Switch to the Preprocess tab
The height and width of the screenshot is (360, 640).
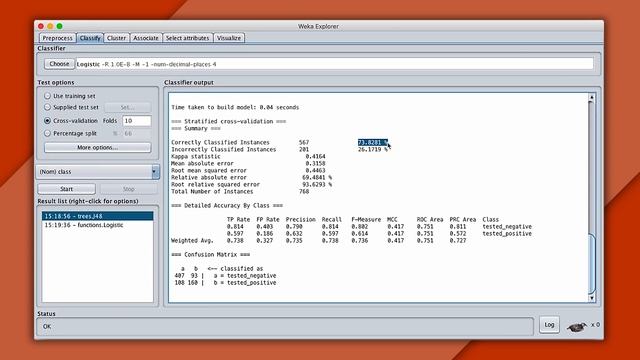tap(57, 38)
